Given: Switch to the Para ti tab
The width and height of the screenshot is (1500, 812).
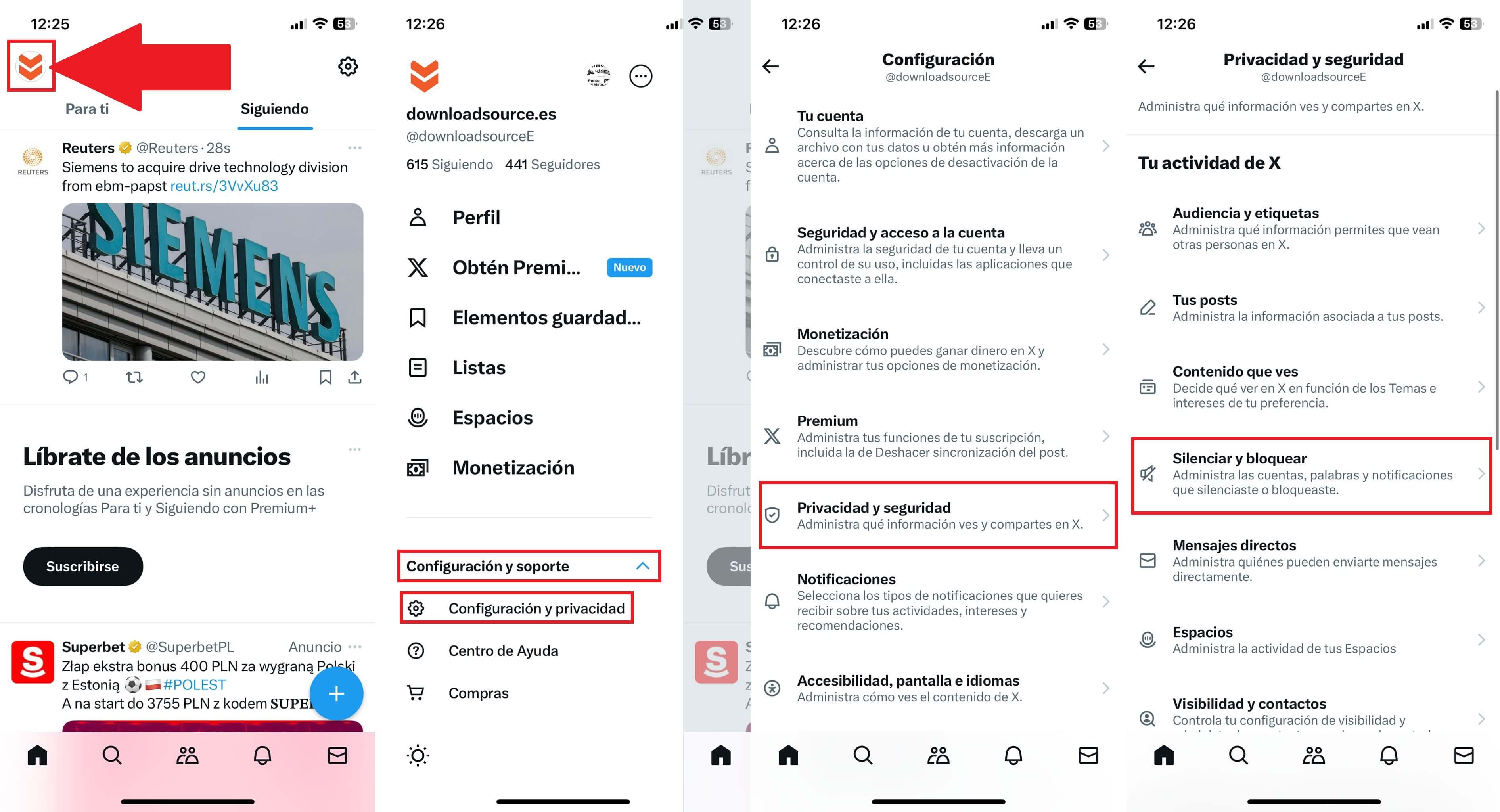Looking at the screenshot, I should 87,109.
